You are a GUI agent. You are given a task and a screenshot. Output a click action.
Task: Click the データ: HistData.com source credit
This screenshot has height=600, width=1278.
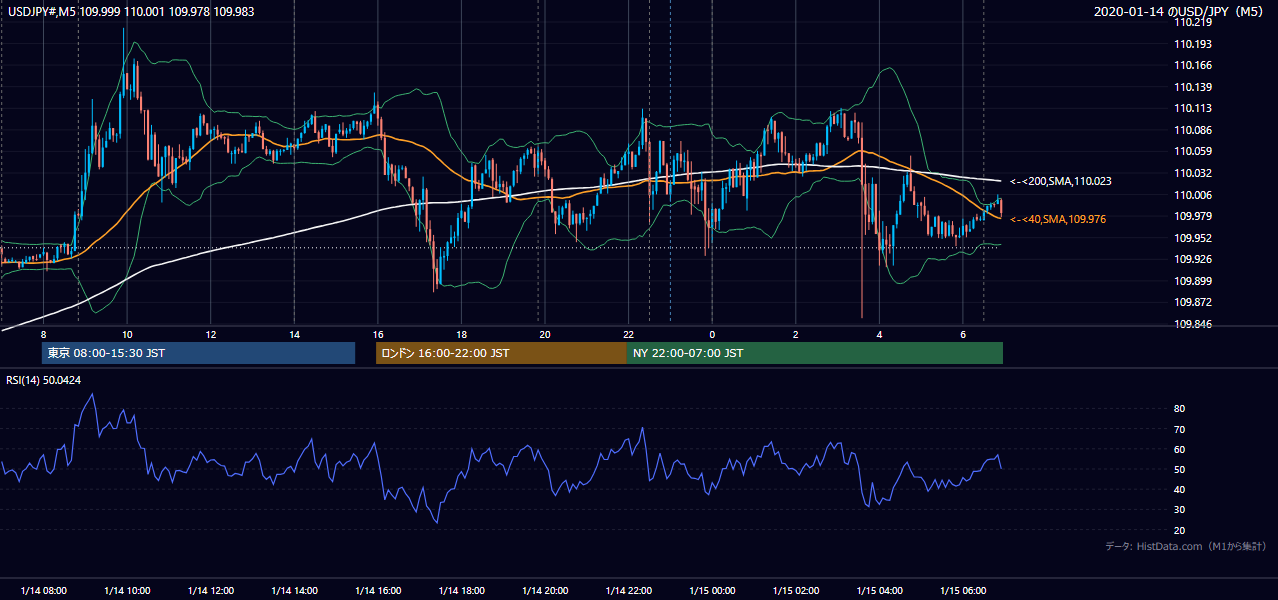(1186, 547)
